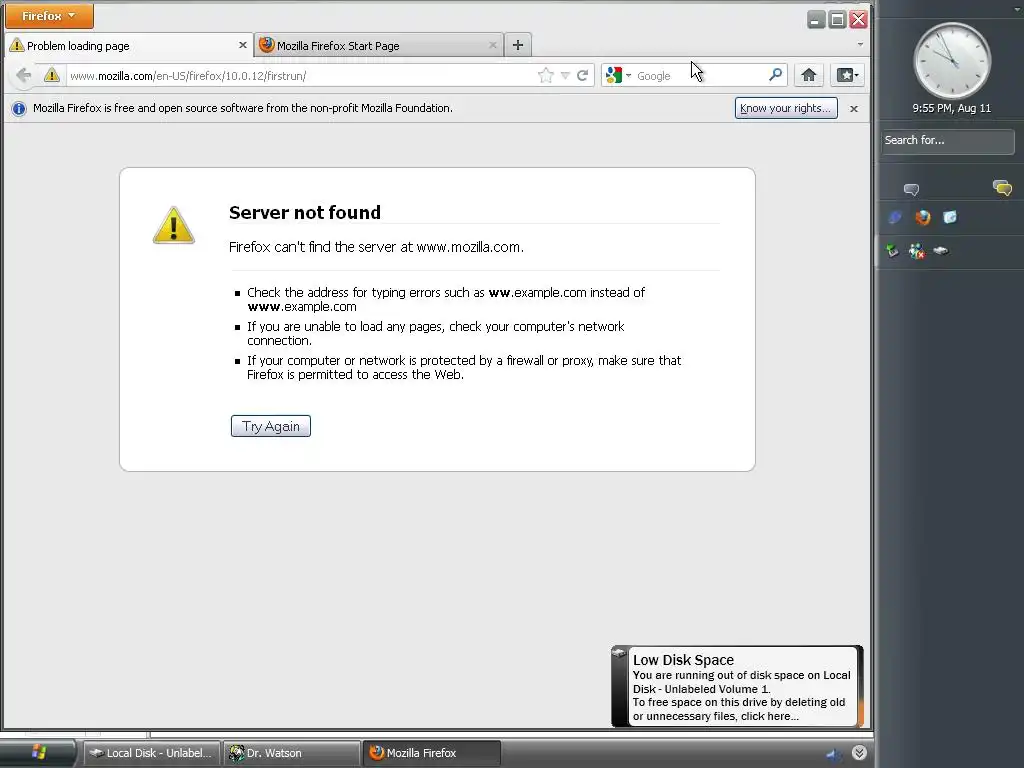This screenshot has height=768, width=1024.
Task: Close the Problem loading page tab
Action: pos(242,45)
